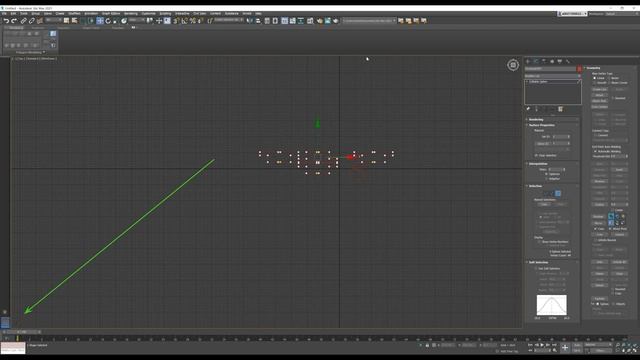Toggle the Snaps Toggle icon
This screenshot has height=360, width=640.
[x=176, y=20]
